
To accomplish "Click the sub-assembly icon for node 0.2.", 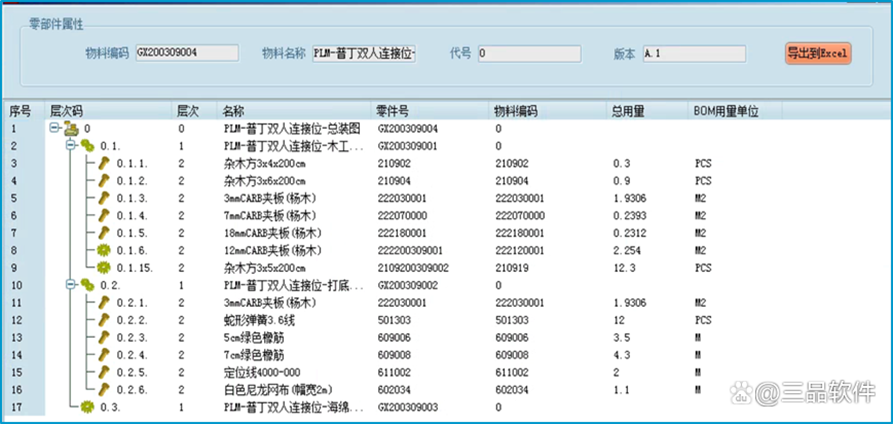I will coord(88,285).
